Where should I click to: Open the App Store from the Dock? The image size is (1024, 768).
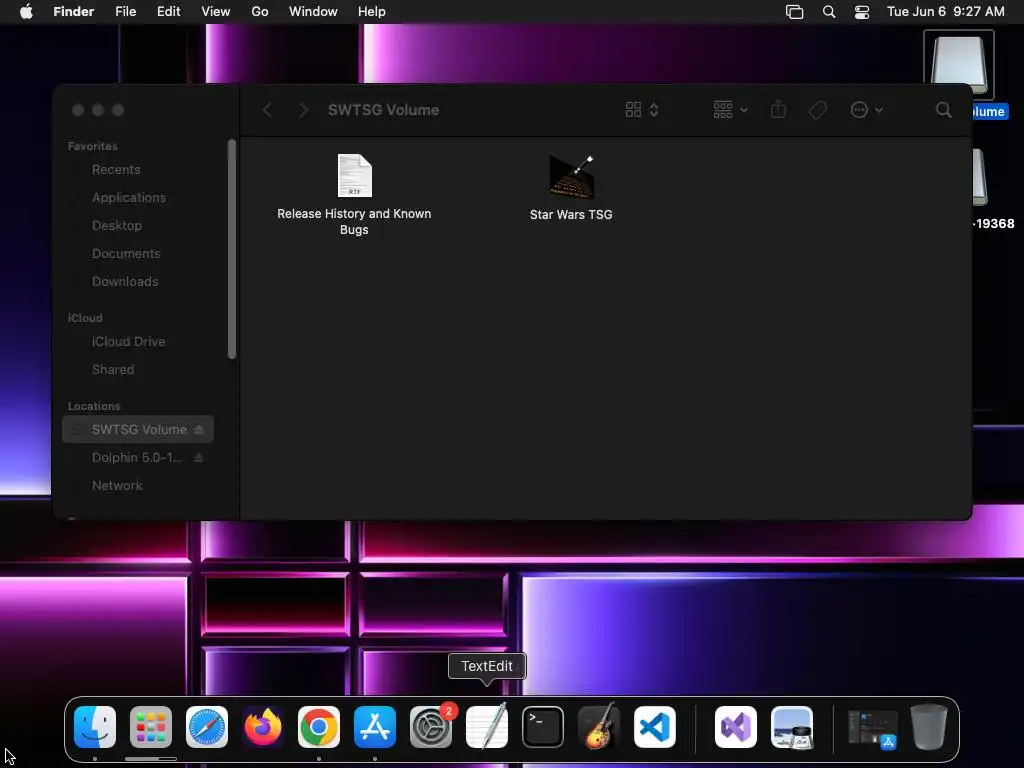tap(375, 727)
